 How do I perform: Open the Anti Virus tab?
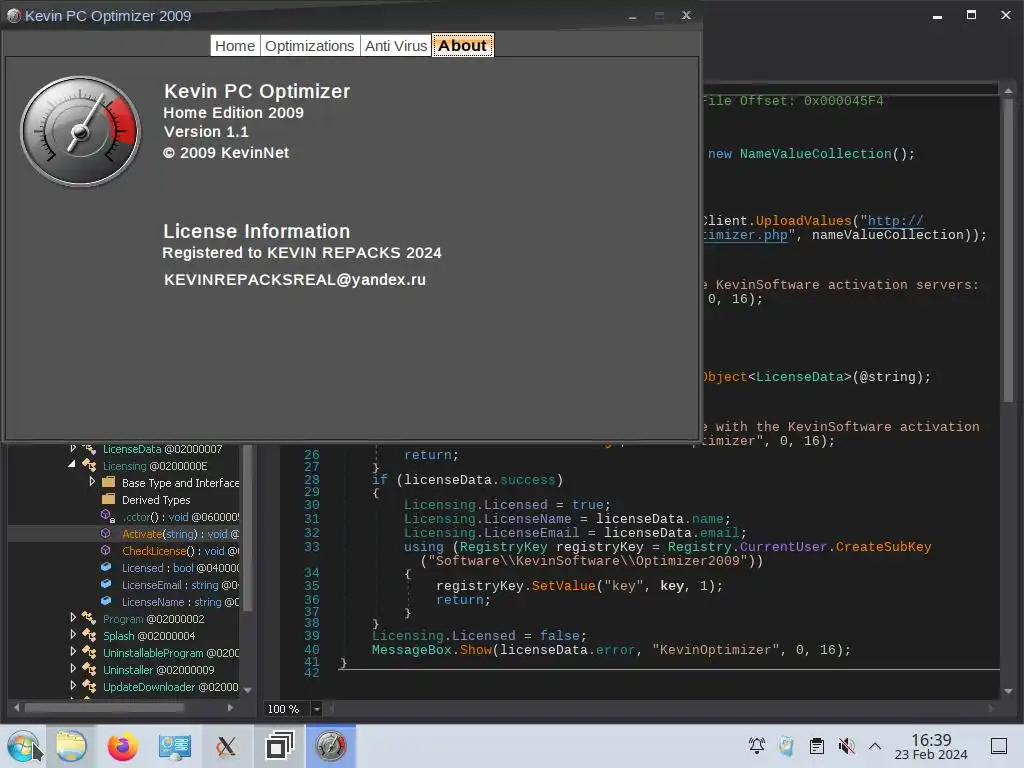[x=396, y=46]
